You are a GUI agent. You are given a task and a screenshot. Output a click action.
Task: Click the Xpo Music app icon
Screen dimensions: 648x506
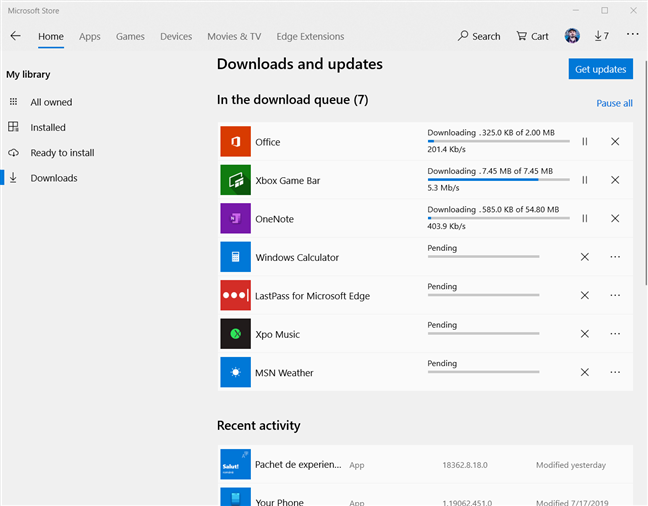pos(235,334)
